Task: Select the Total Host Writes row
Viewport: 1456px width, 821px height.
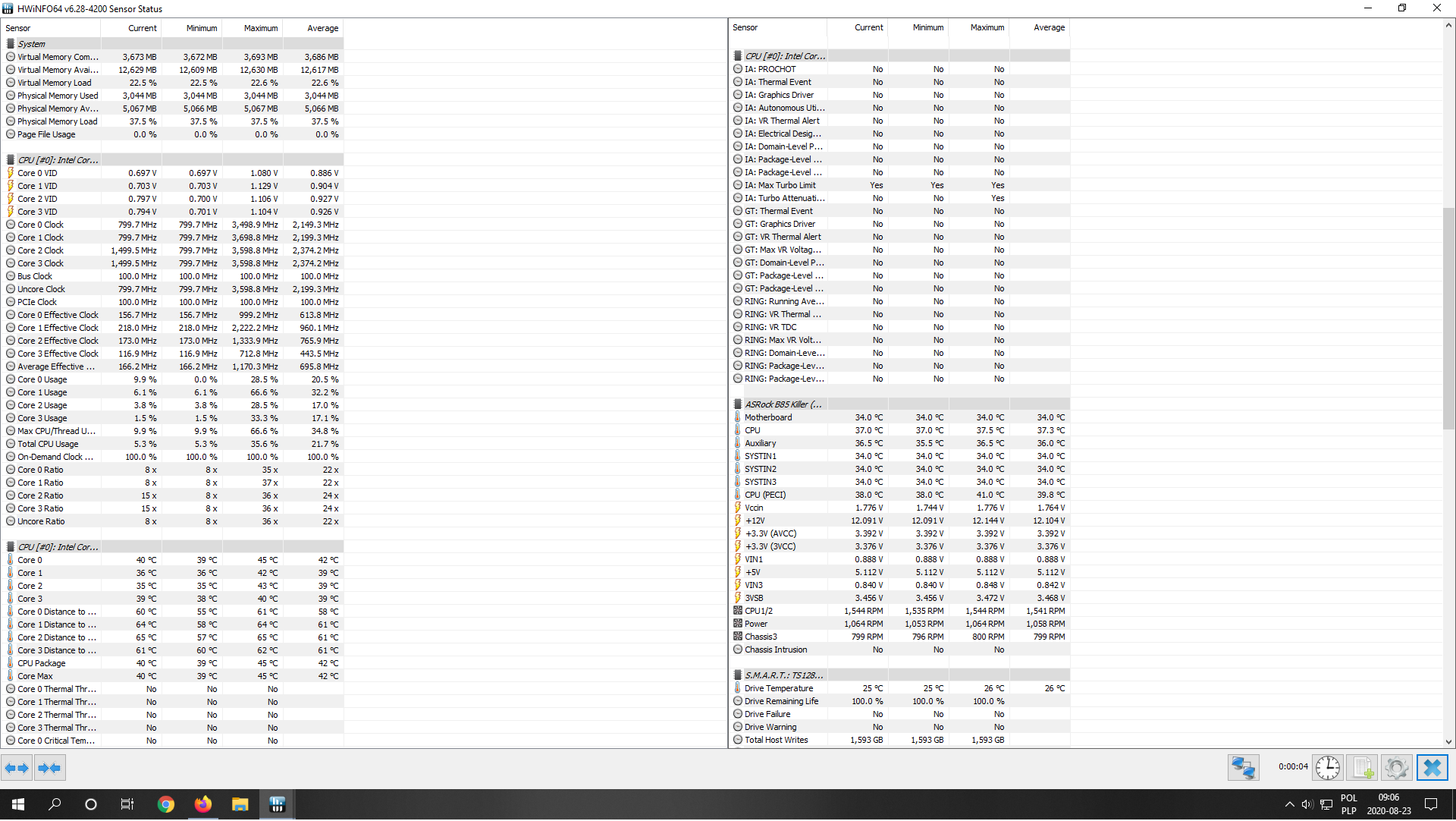Action: 900,740
